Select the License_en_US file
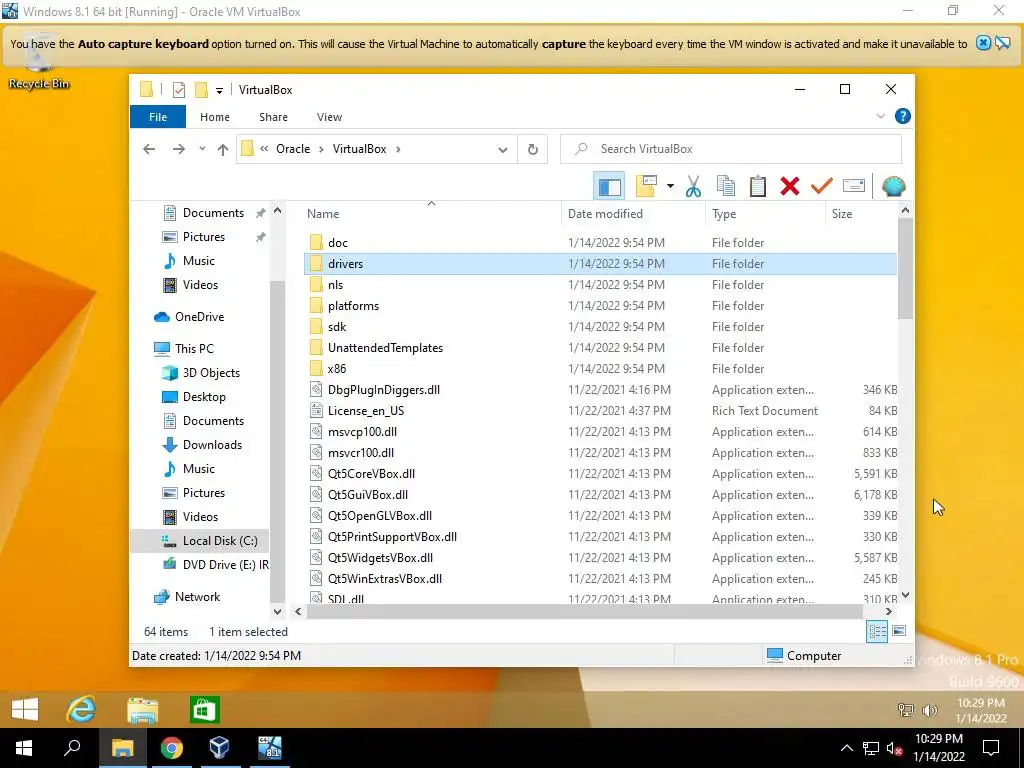This screenshot has height=768, width=1024. coord(601,411)
